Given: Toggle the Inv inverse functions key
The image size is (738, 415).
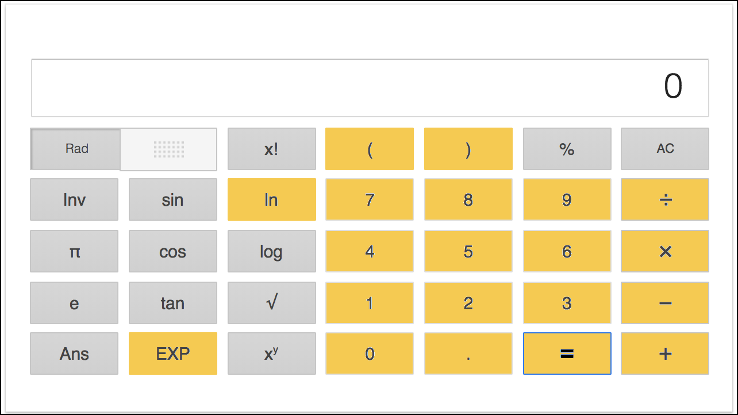Looking at the screenshot, I should (74, 200).
